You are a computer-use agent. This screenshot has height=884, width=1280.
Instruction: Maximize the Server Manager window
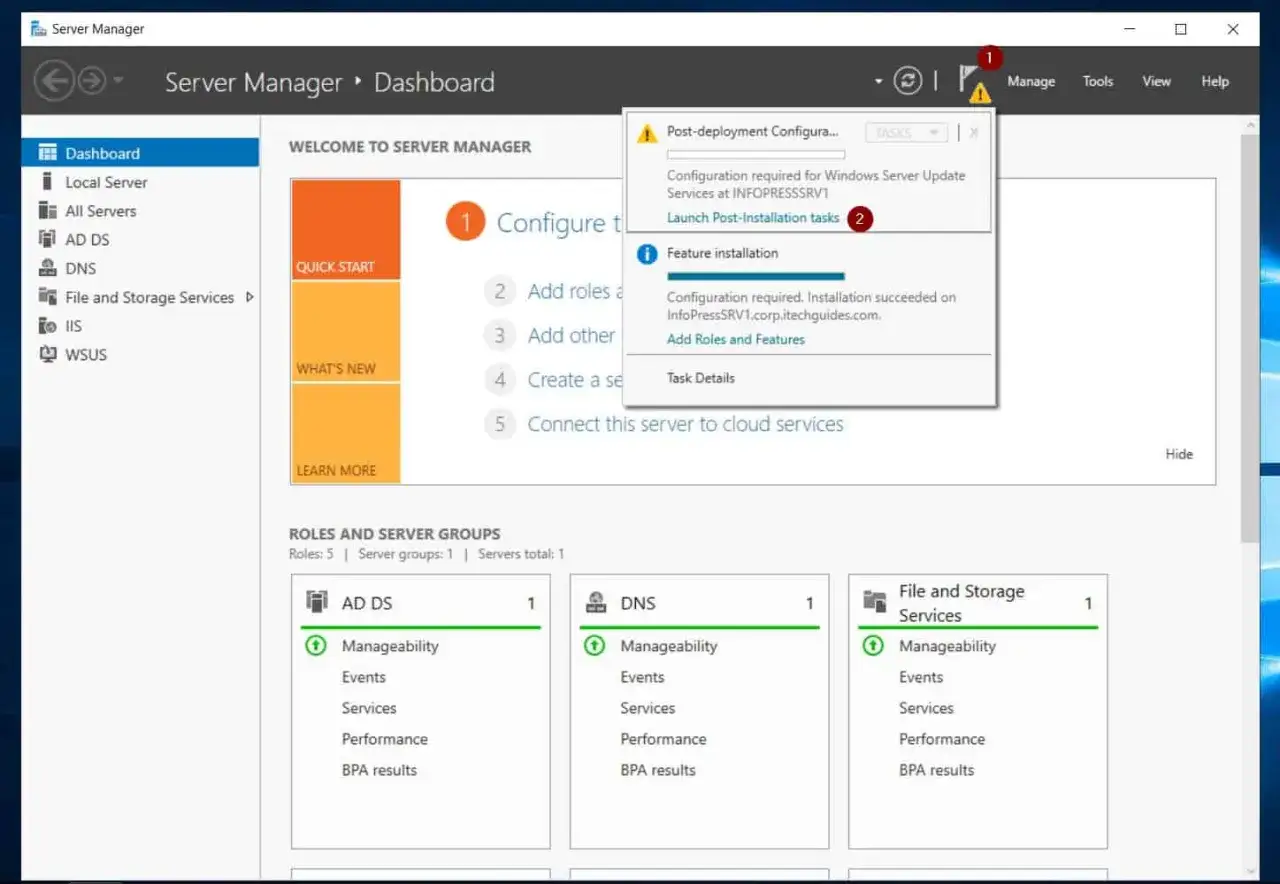tap(1181, 29)
